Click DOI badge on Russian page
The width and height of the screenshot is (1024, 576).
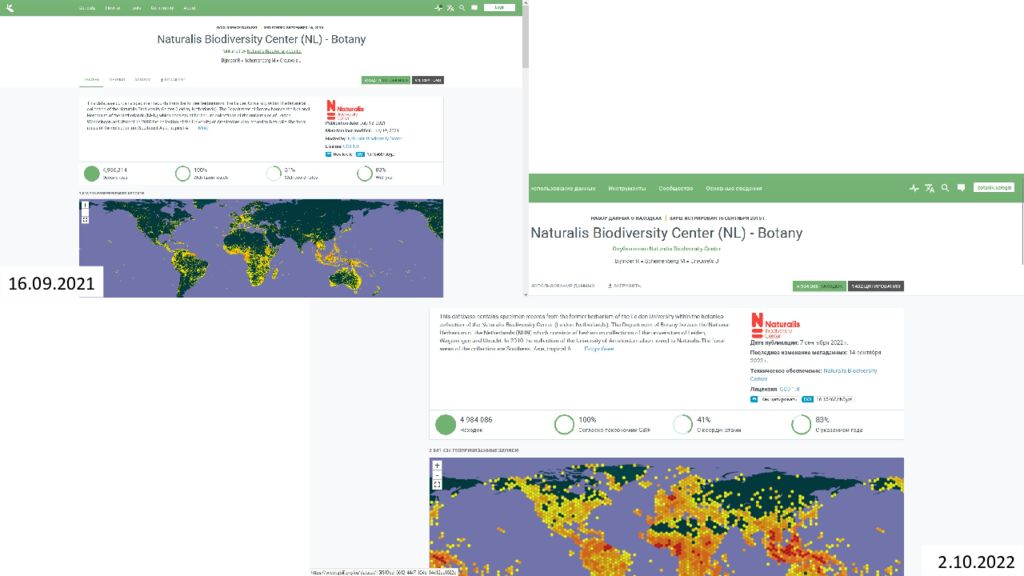(827, 399)
